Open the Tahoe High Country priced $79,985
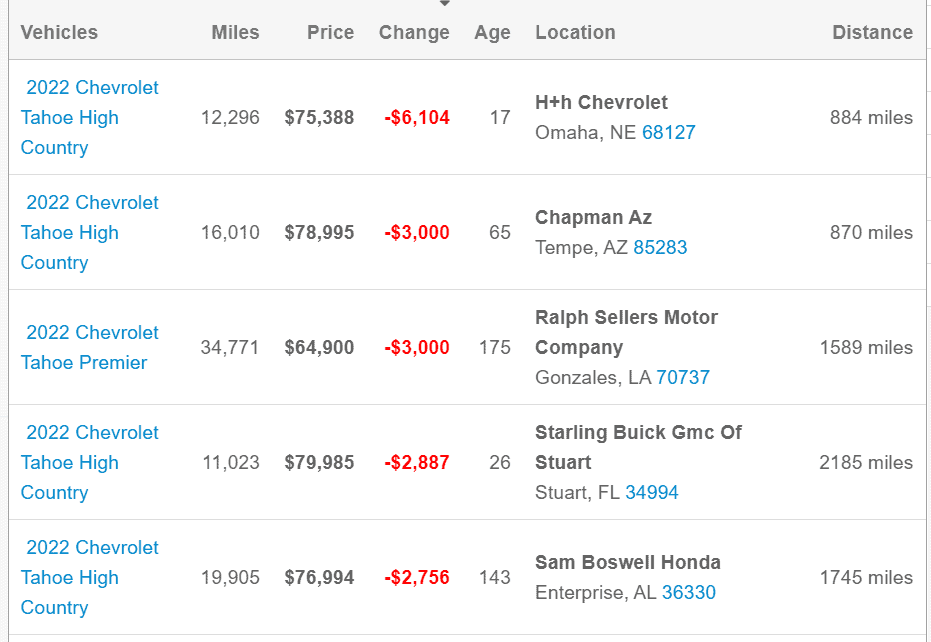This screenshot has width=931, height=642. click(90, 463)
